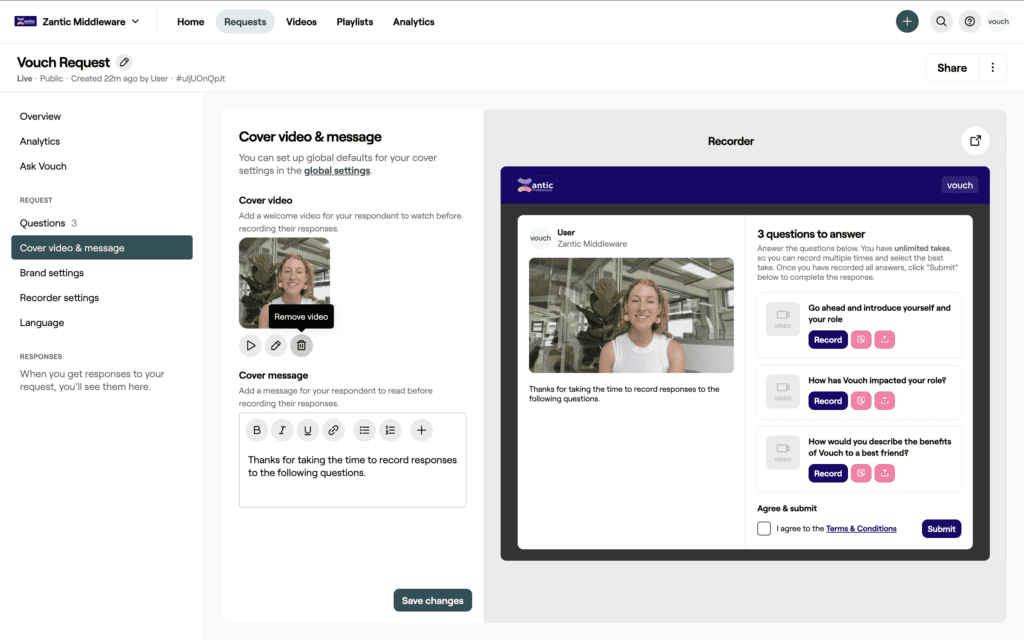Open the recorder in a new window
This screenshot has height=640, width=1024.
coord(975,141)
